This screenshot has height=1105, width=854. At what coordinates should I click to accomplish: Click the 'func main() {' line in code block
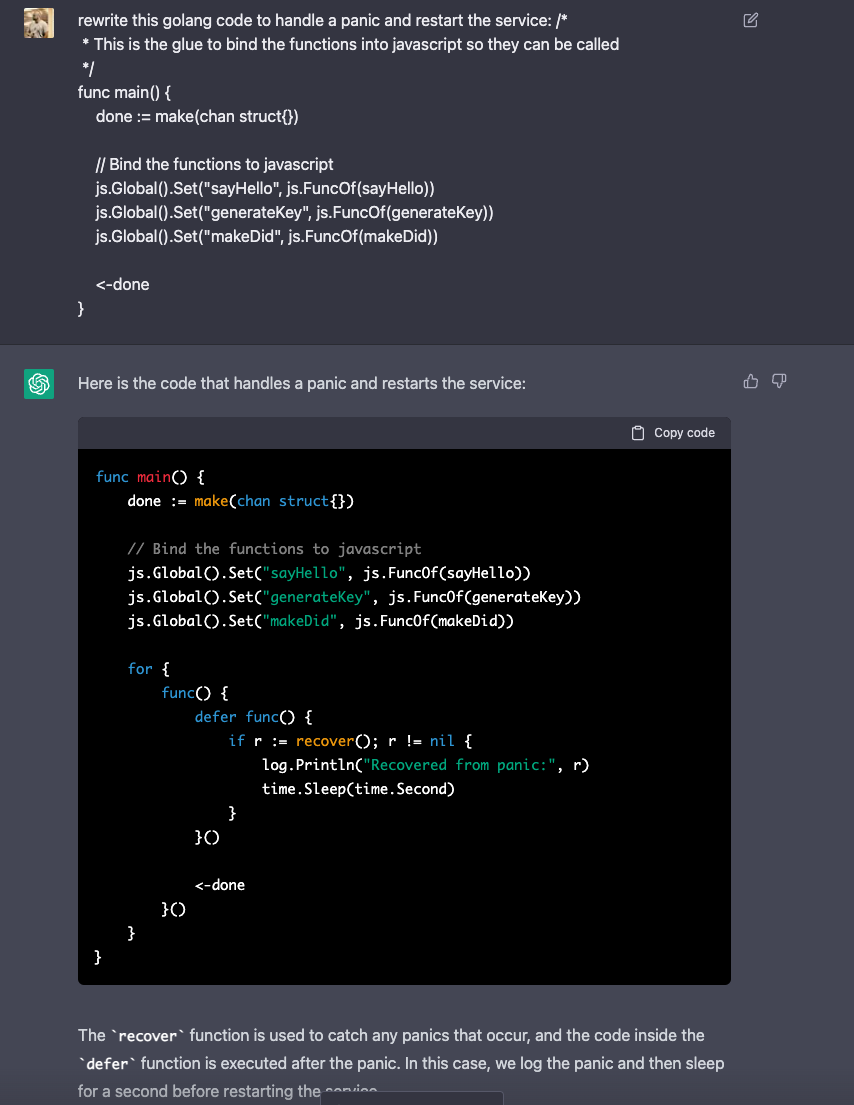150,477
